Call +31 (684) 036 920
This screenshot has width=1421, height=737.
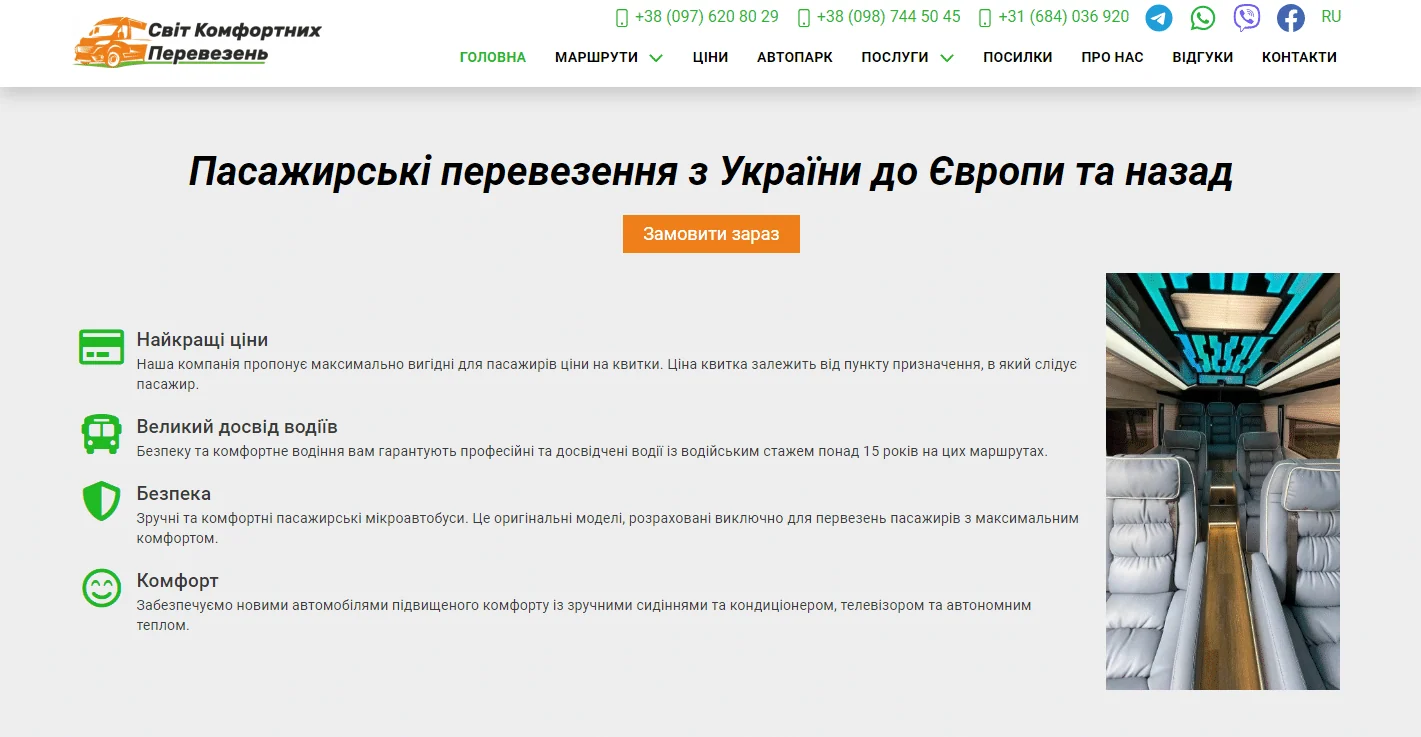tap(1063, 17)
